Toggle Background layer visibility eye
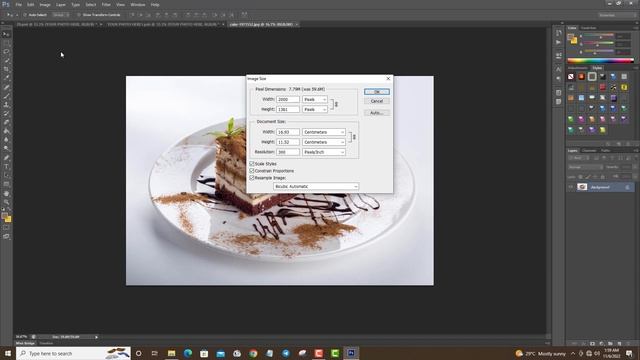 pos(571,187)
